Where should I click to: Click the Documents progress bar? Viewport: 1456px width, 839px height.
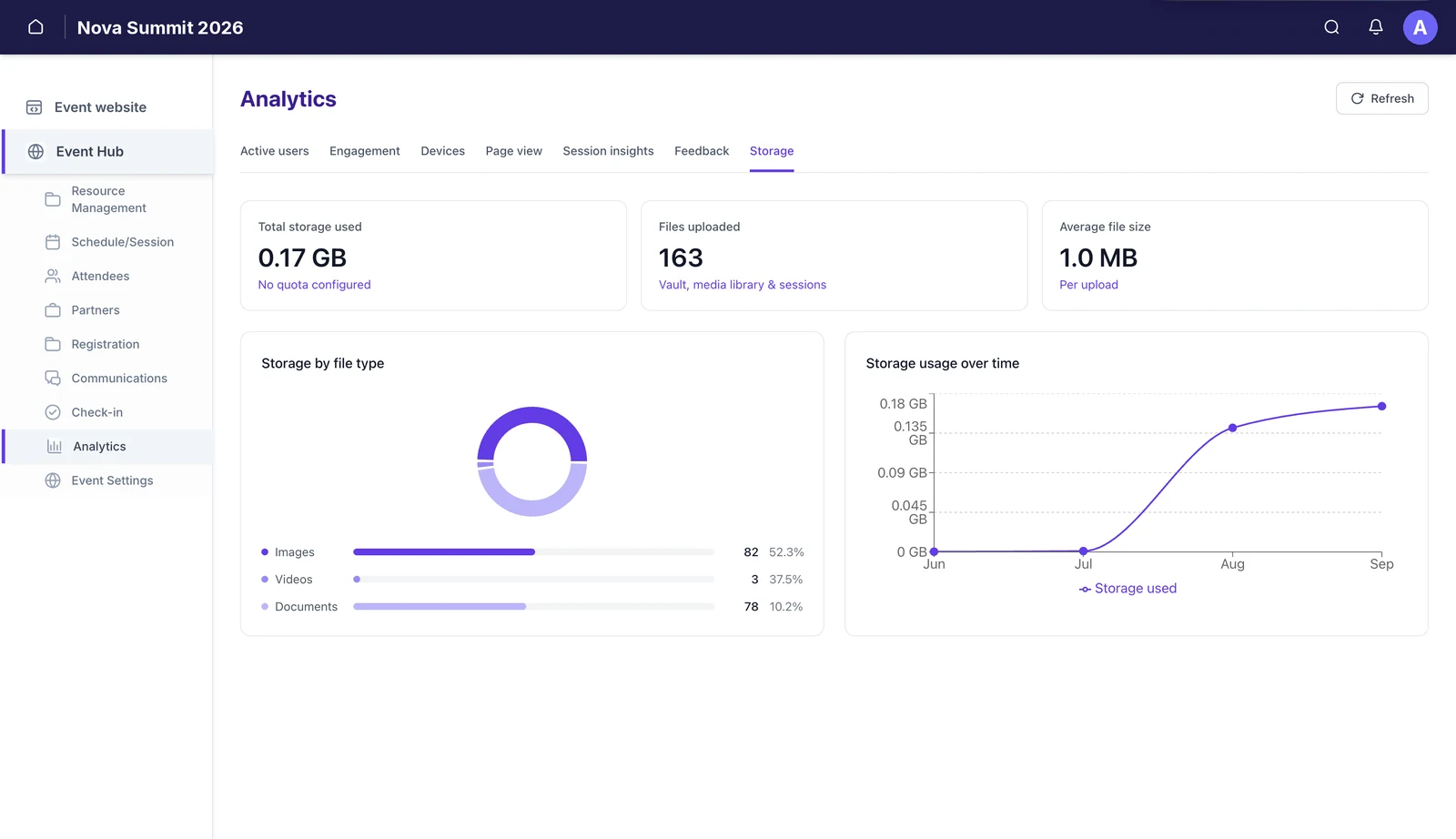[533, 607]
